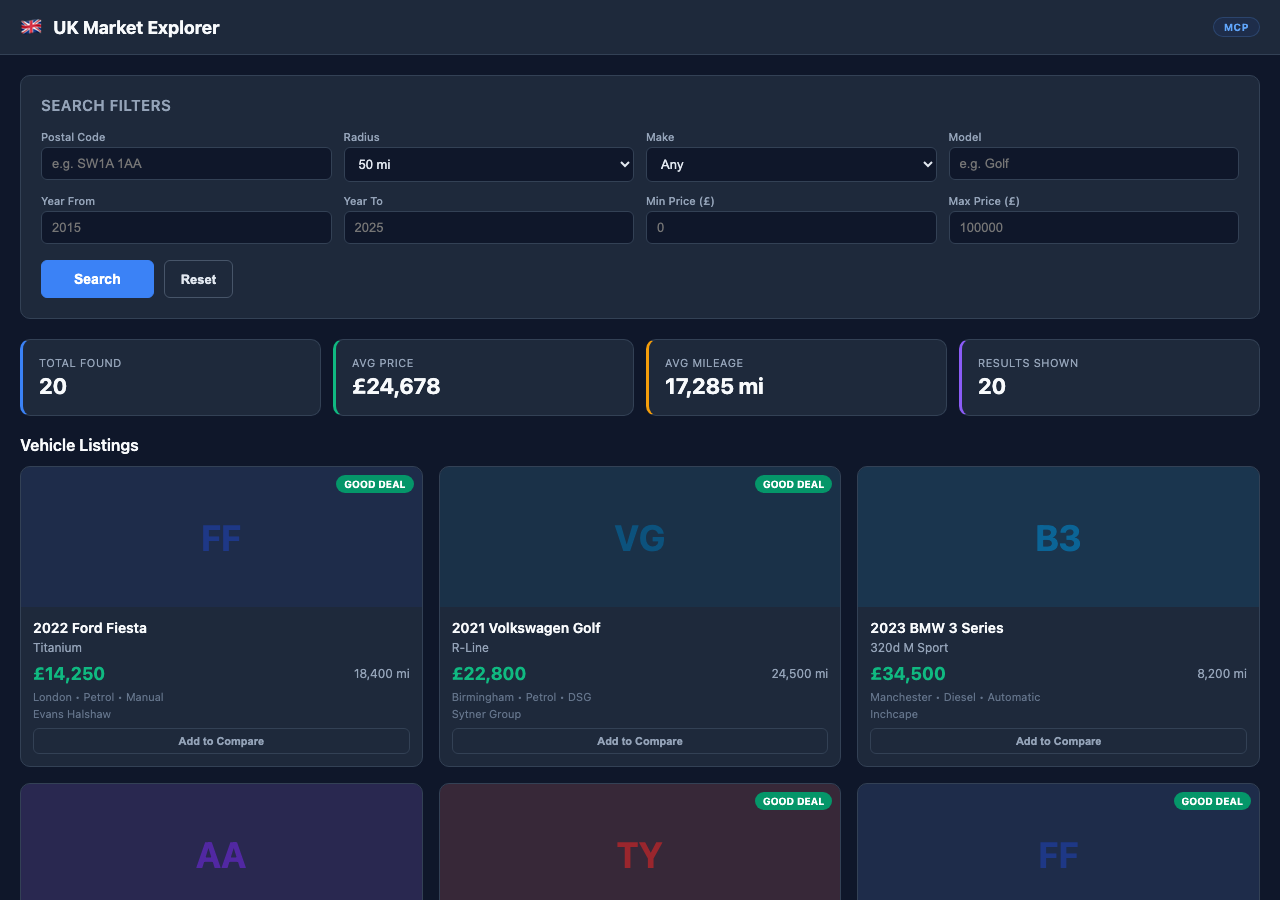1280x900 pixels.
Task: Click the Avg Price £24,678 card
Action: [483, 377]
